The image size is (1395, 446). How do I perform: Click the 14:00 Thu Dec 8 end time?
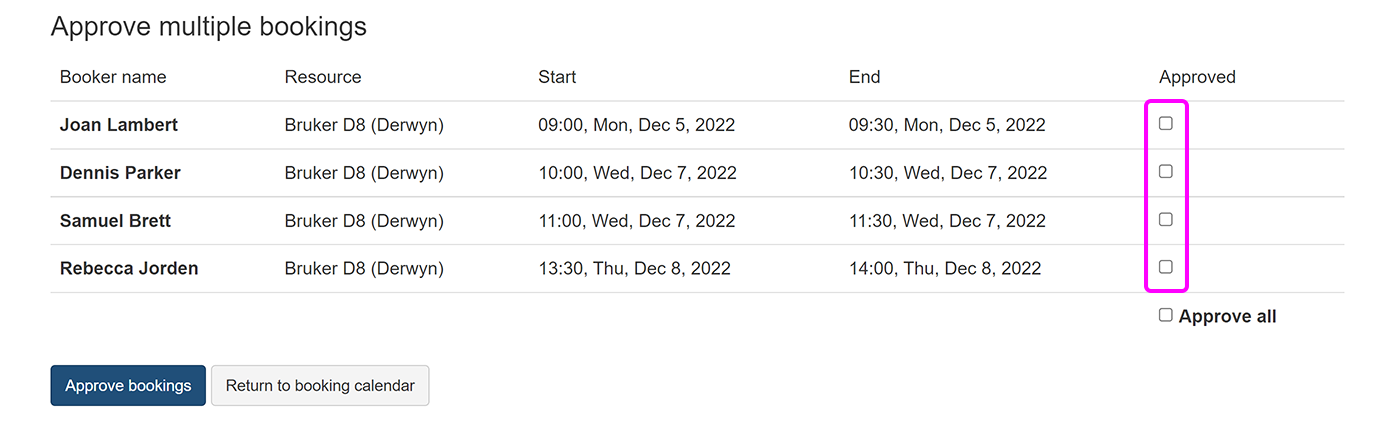(x=945, y=268)
